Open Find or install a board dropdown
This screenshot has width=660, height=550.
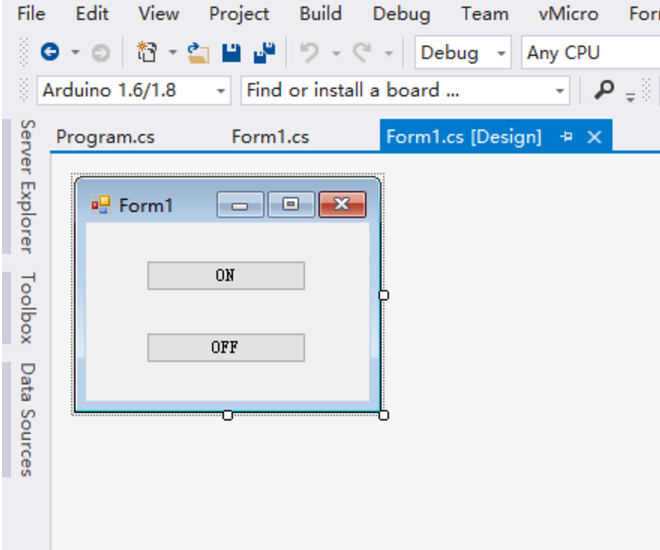(405, 90)
